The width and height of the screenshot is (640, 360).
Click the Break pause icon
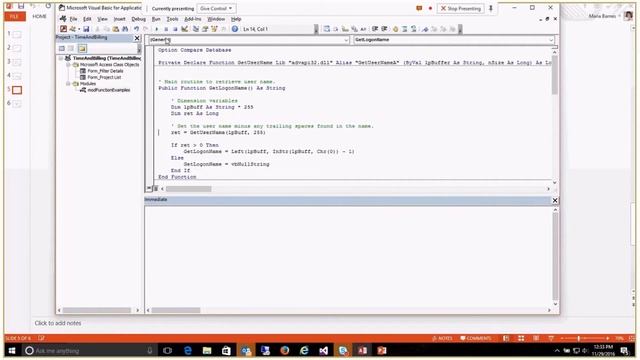(x=166, y=29)
